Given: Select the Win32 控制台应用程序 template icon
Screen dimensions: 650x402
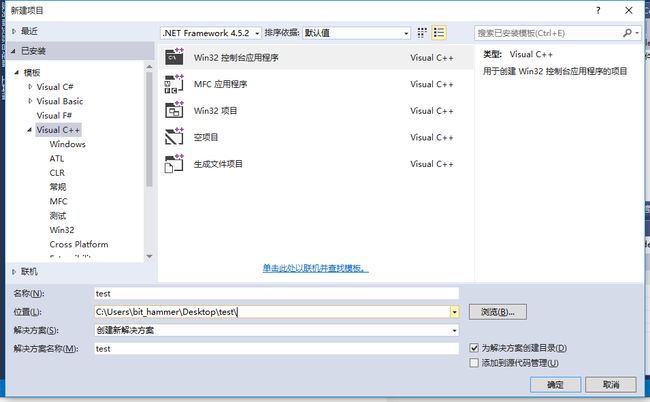Looking at the screenshot, I should [x=174, y=57].
